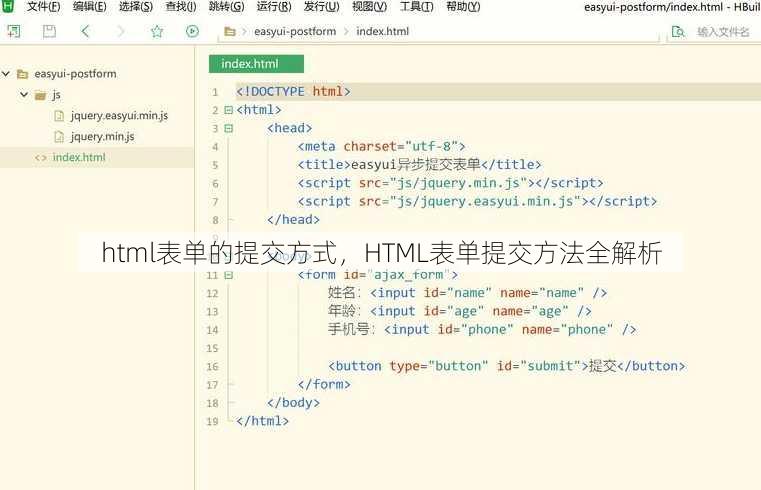Image resolution: width=761 pixels, height=490 pixels.
Task: Open the 选择(S) menu
Action: pyautogui.click(x=136, y=7)
